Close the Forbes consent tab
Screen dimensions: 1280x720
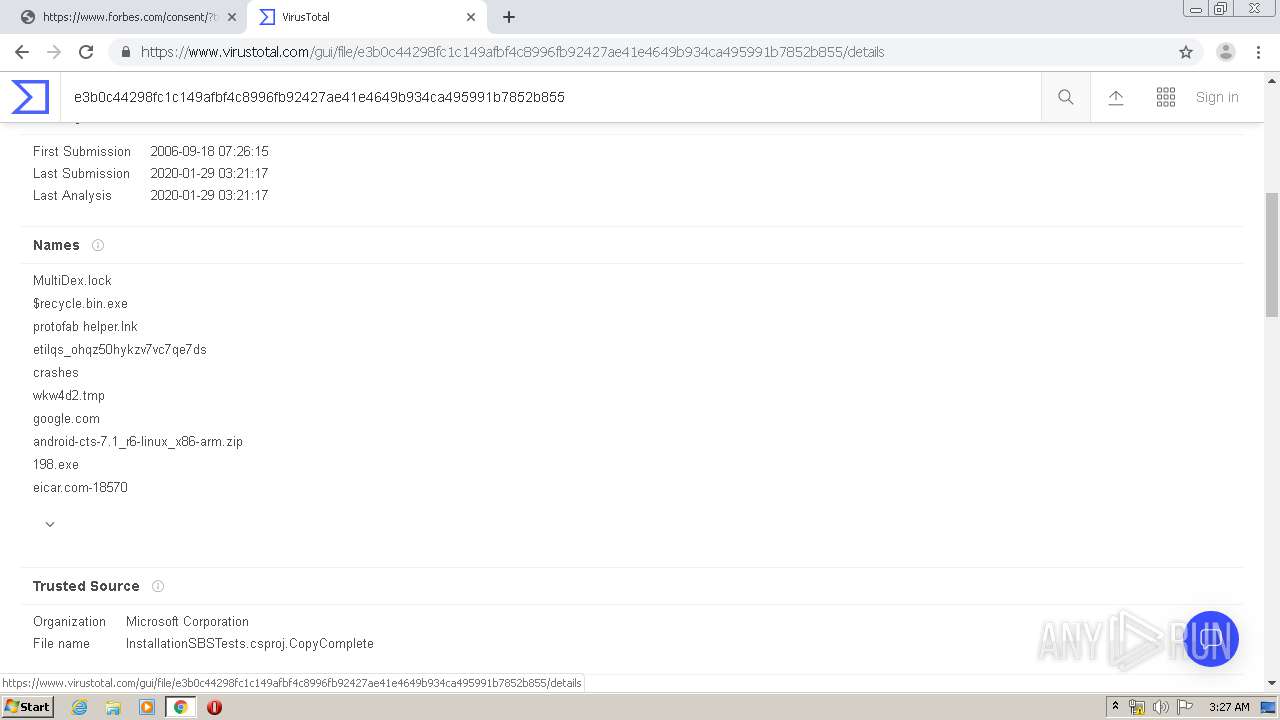pos(232,17)
